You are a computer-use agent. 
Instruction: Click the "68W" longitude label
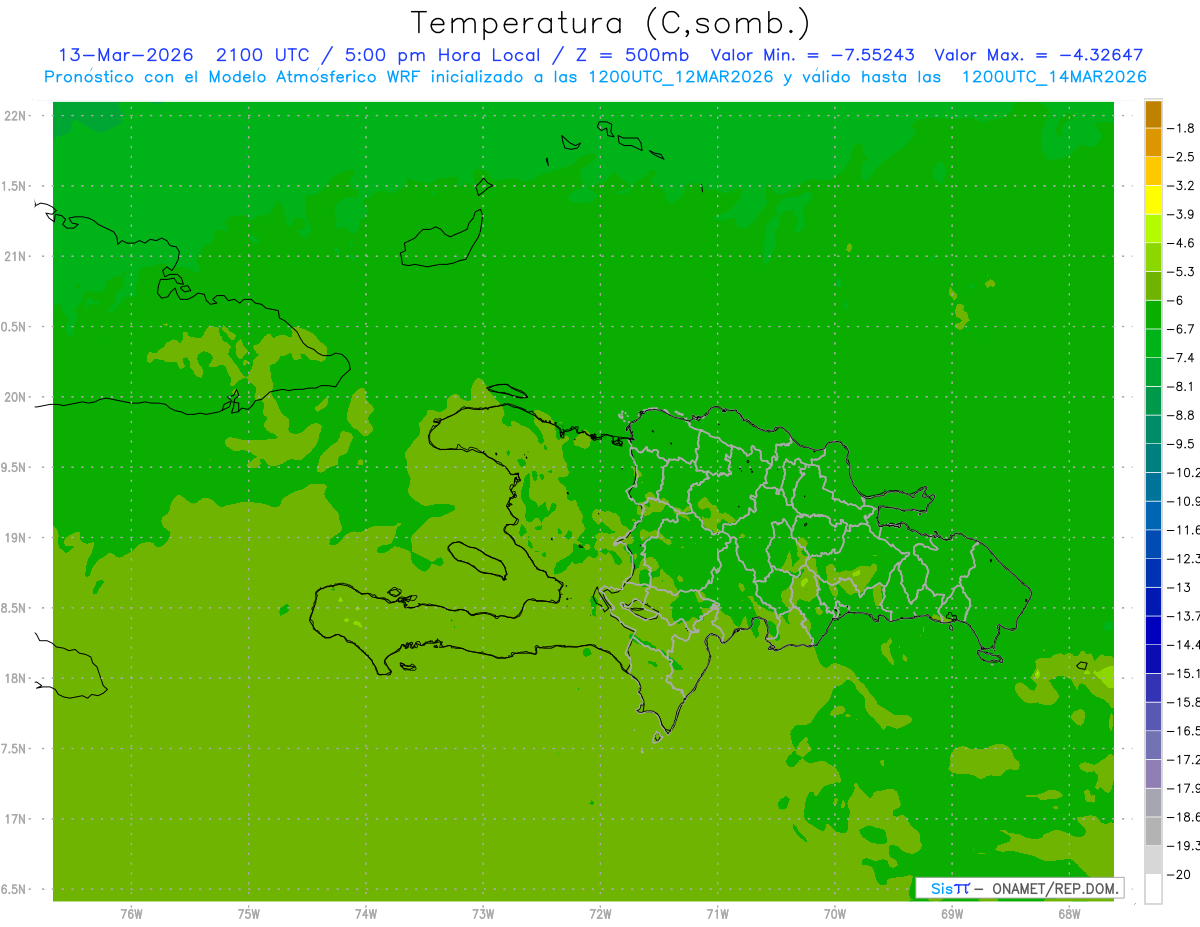pos(1069,914)
